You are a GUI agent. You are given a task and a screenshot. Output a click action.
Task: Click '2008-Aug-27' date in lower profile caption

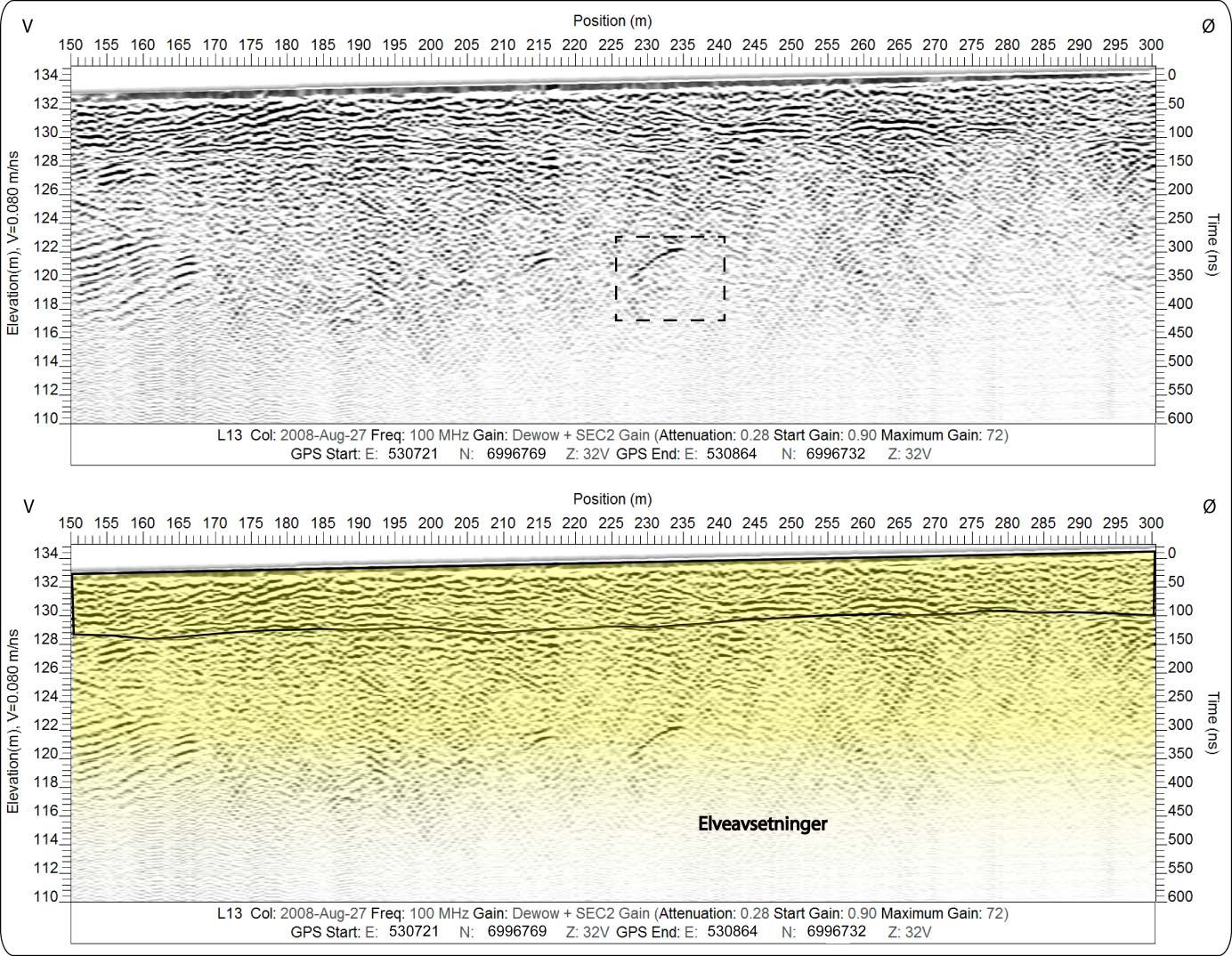(323, 913)
